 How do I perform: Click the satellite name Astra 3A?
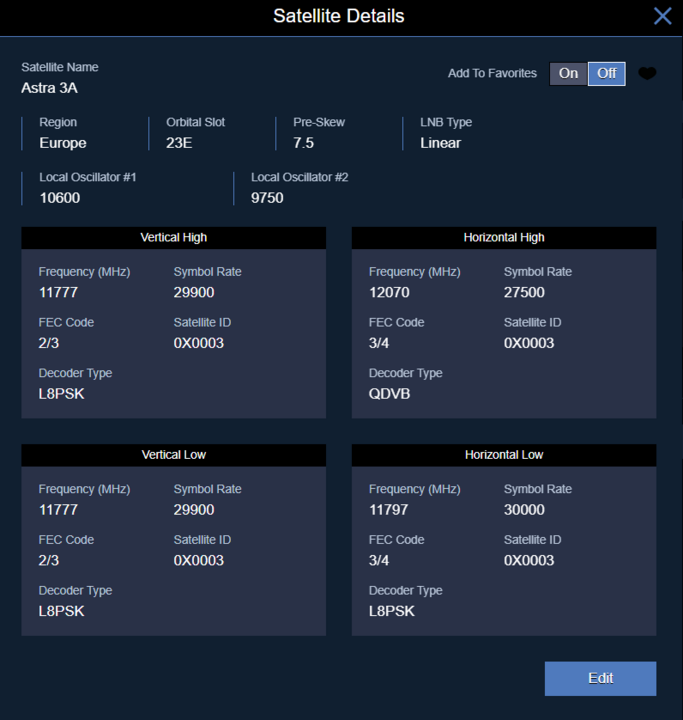[x=52, y=87]
